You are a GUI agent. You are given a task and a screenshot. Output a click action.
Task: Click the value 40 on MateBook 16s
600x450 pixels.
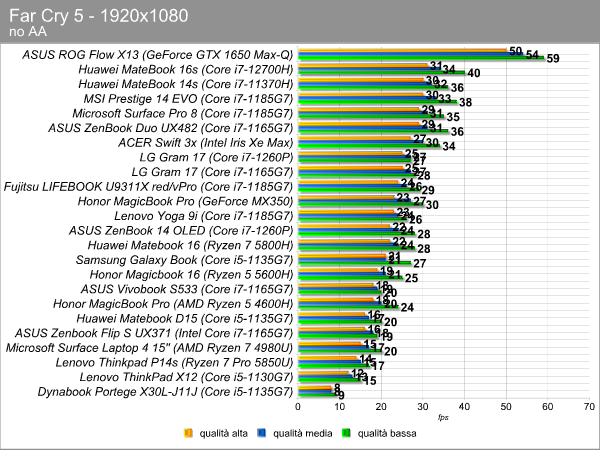point(474,73)
